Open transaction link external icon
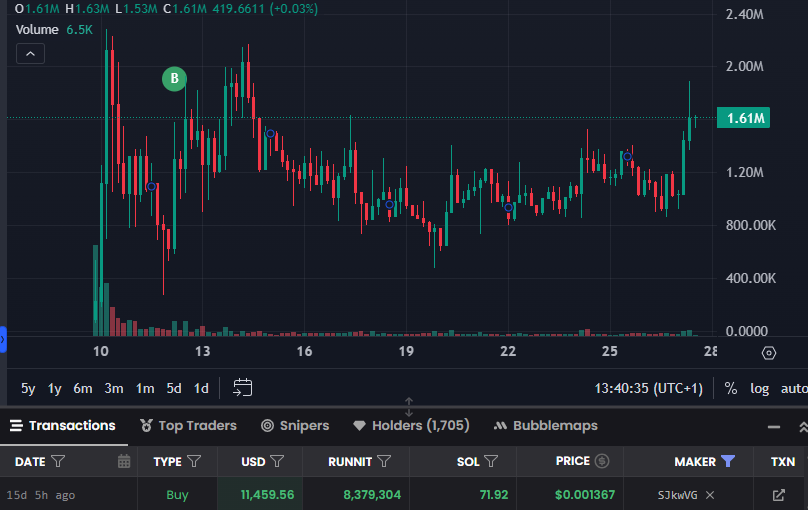This screenshot has height=510, width=808. point(779,495)
